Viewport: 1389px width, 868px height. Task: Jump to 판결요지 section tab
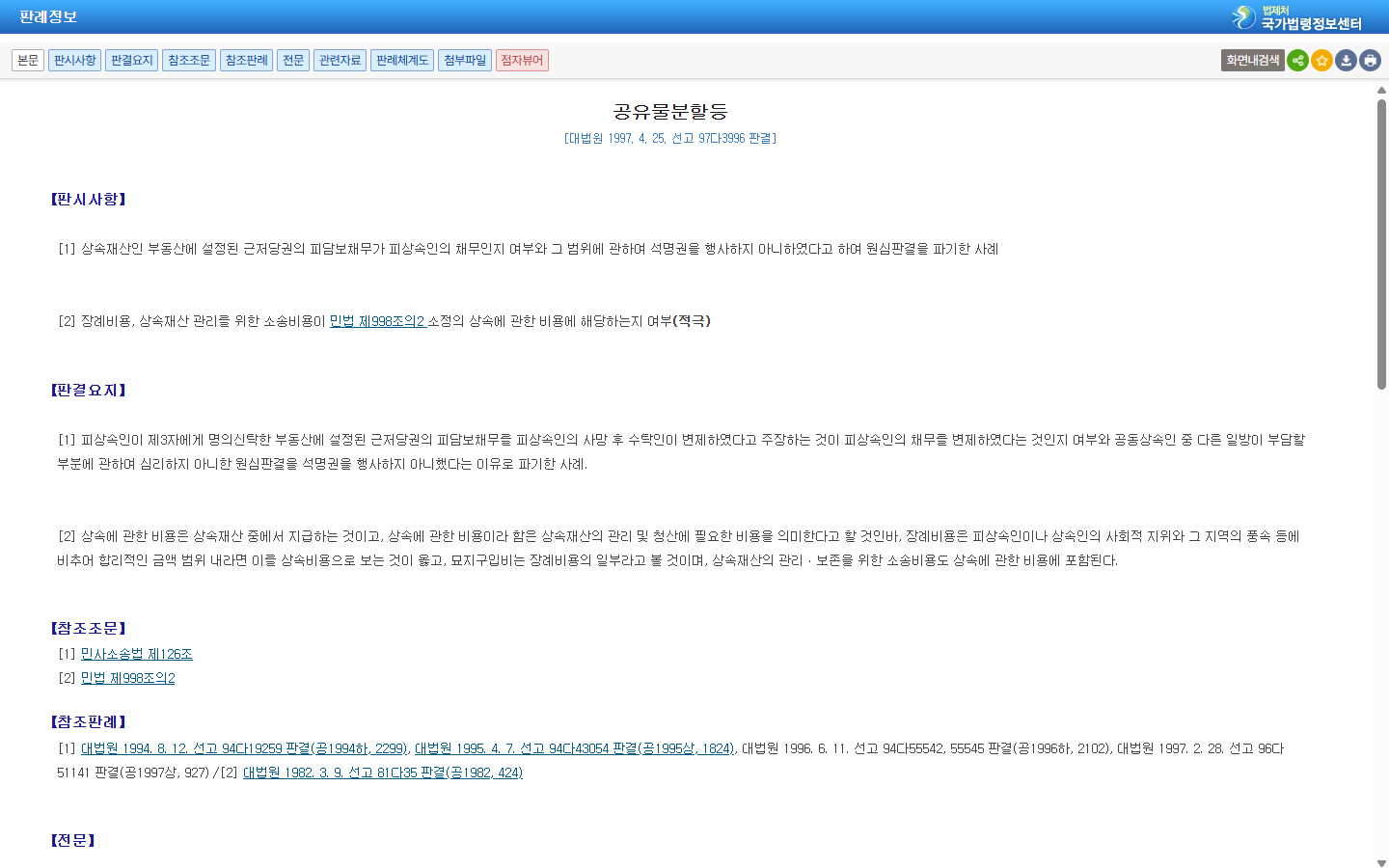point(132,61)
